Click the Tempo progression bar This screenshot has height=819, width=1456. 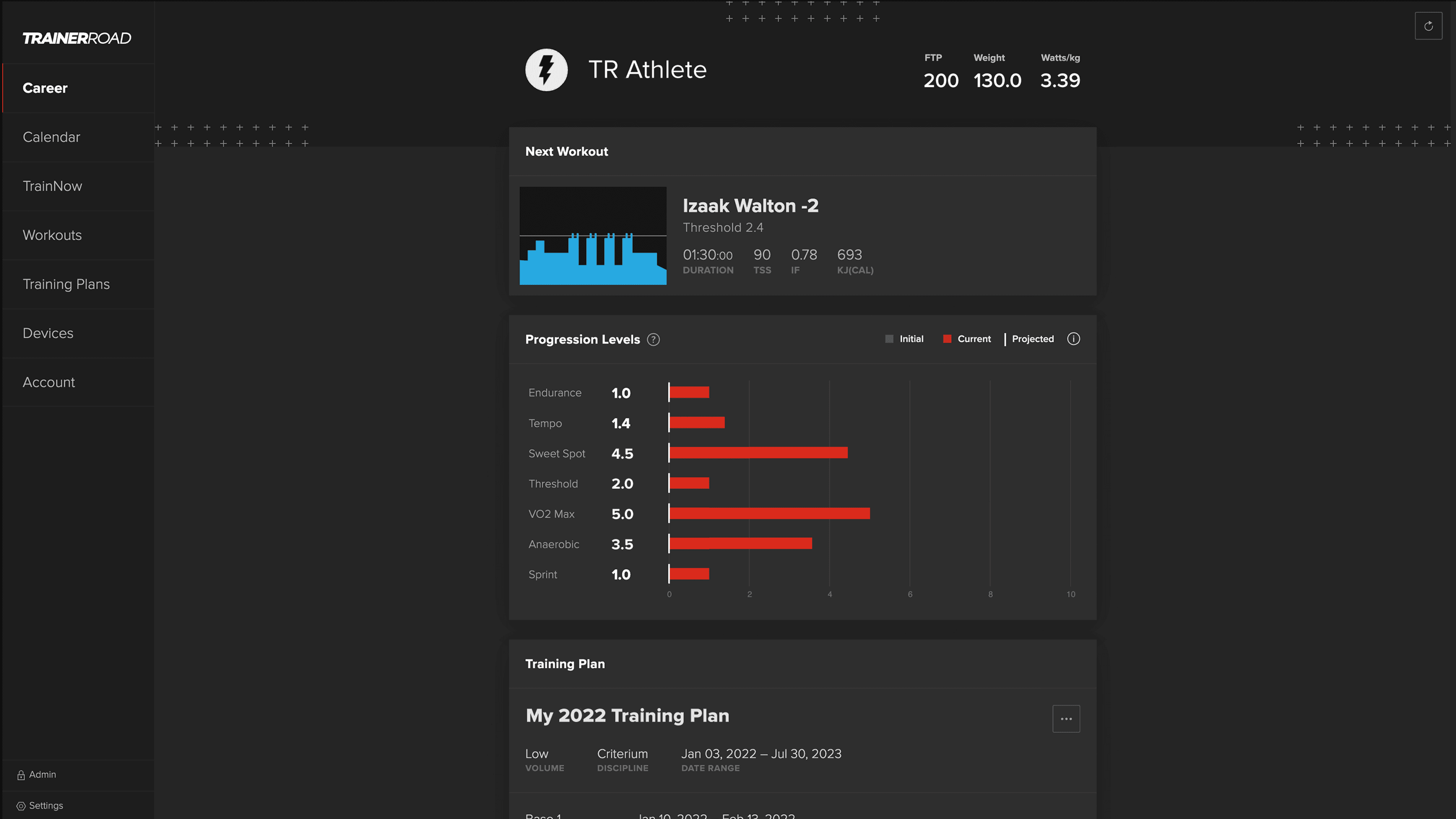[697, 423]
